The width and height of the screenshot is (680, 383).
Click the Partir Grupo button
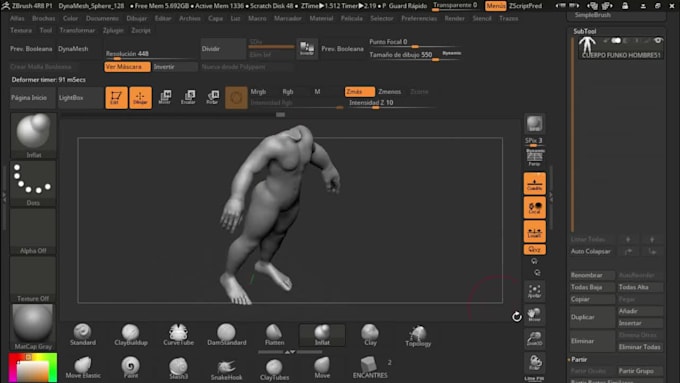pyautogui.click(x=640, y=371)
